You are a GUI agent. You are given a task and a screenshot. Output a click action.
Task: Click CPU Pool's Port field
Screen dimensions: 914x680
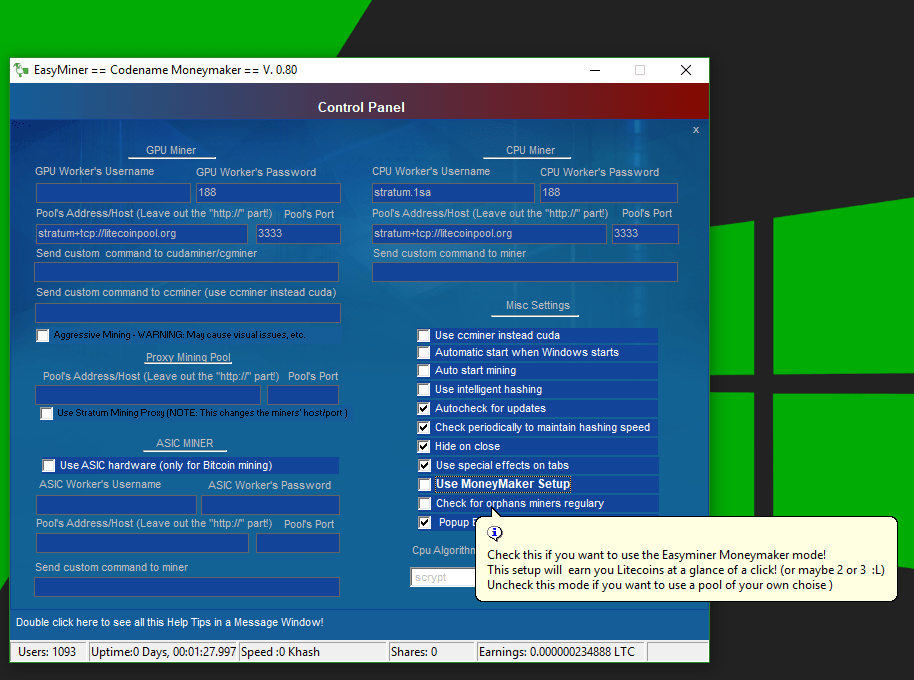point(645,234)
